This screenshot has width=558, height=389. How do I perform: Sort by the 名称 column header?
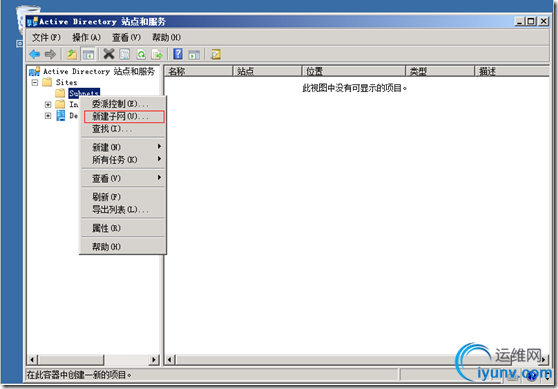point(198,71)
